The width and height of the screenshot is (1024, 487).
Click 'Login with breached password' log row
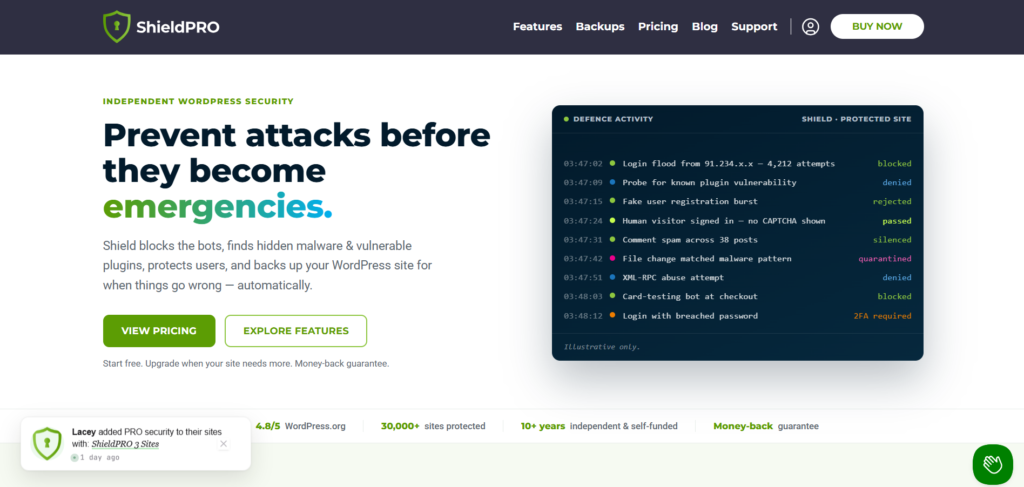tap(737, 316)
